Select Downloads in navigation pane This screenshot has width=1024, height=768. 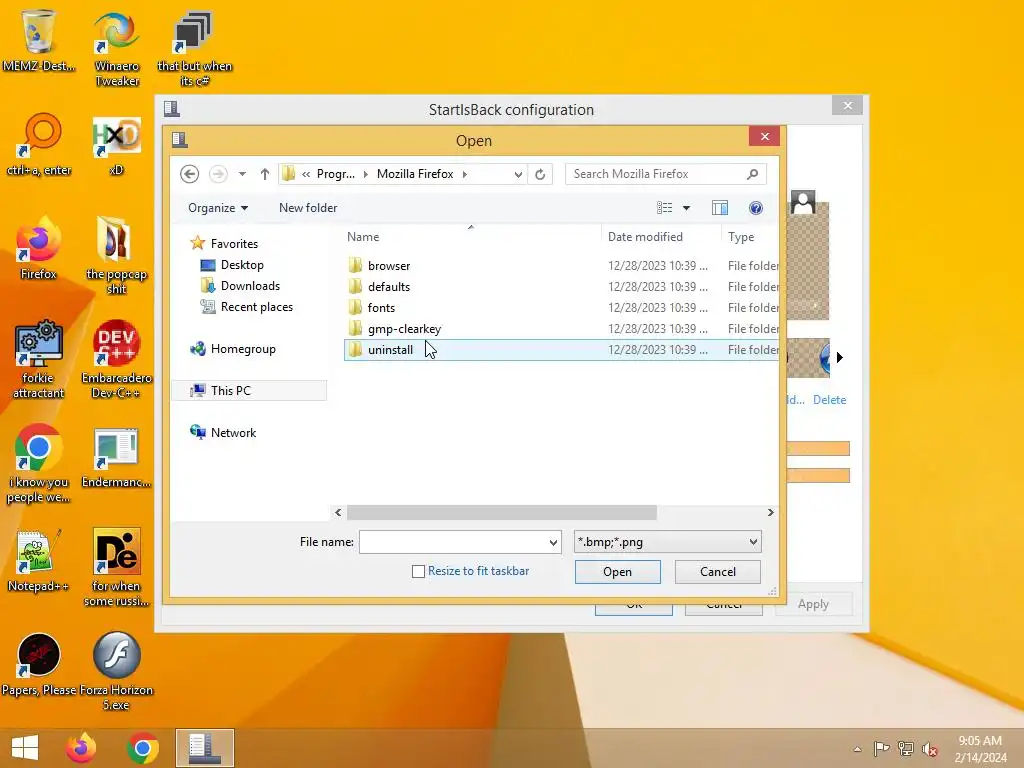pyautogui.click(x=249, y=286)
